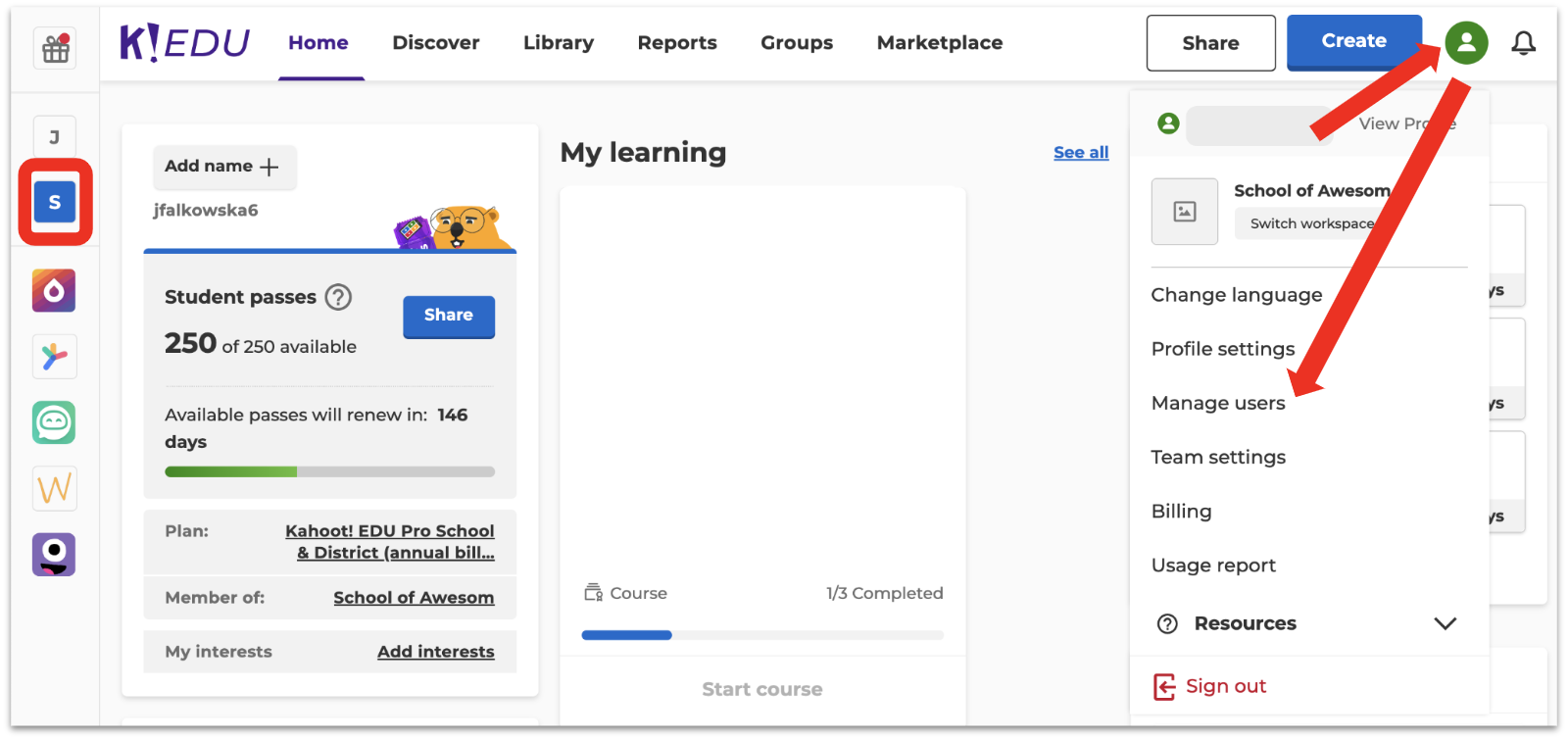Click Start course button
The width and height of the screenshot is (1568, 739).
[x=762, y=689]
